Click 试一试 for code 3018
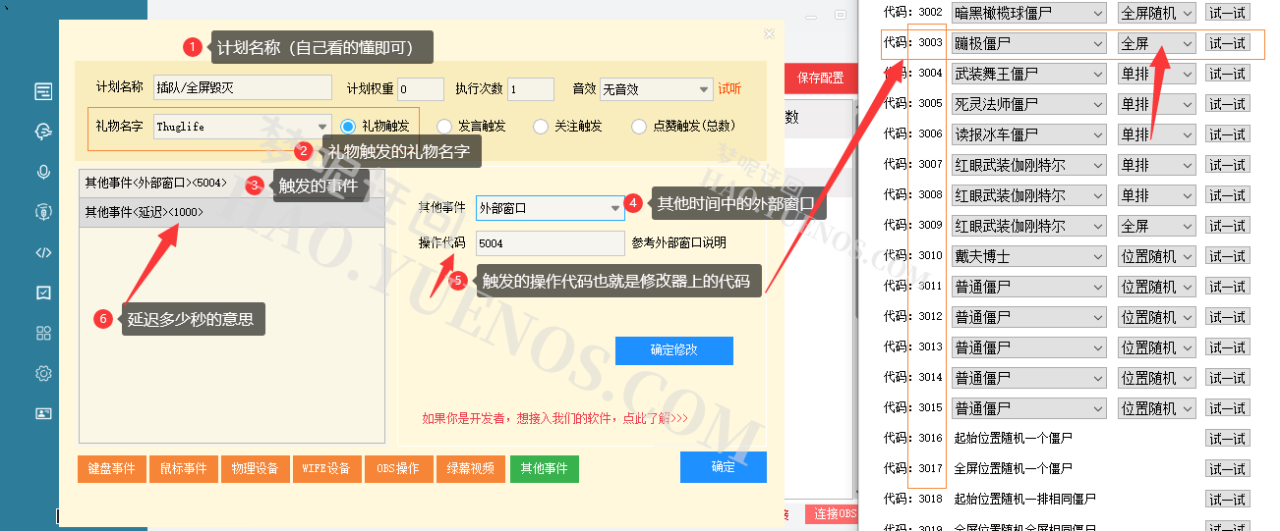The image size is (1280, 531). (1227, 499)
